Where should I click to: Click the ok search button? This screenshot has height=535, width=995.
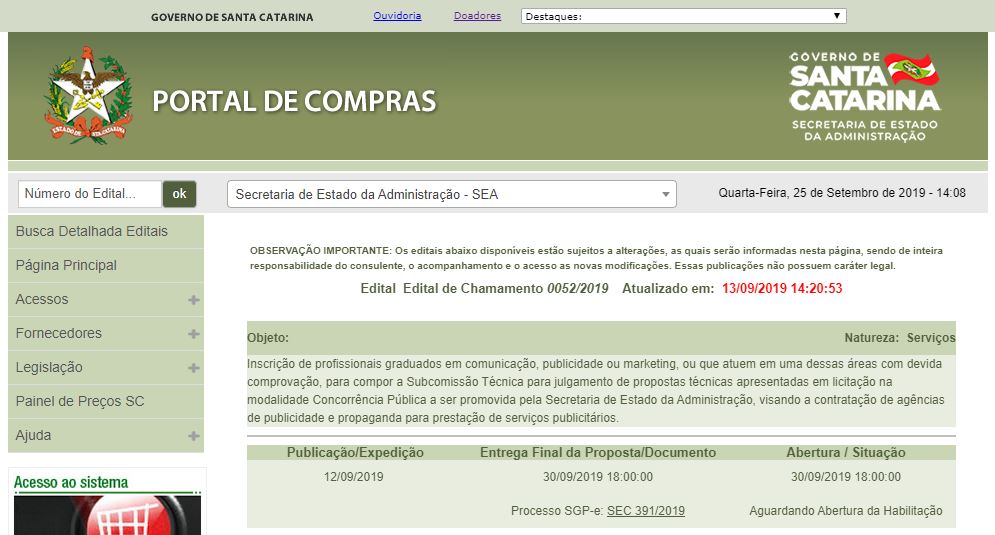[180, 194]
